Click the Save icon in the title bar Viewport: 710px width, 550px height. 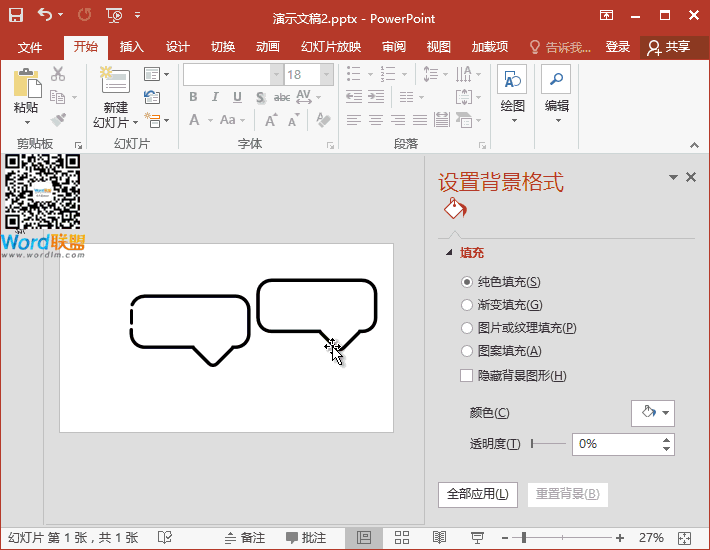(16, 15)
